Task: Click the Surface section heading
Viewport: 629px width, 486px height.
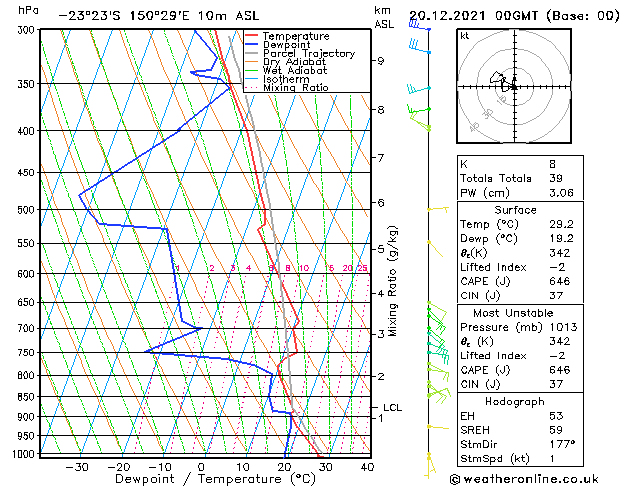Action: click(x=515, y=210)
